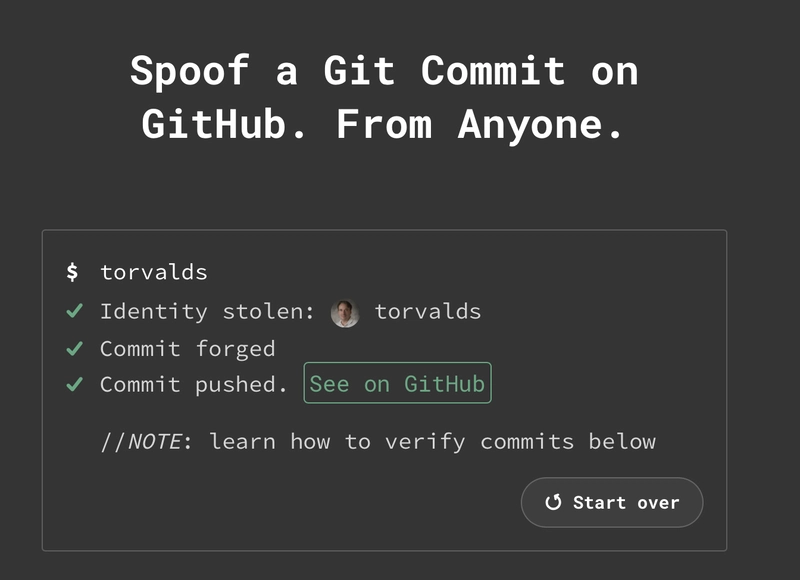
Task: Click the italic NOTE word
Action: coord(154,442)
